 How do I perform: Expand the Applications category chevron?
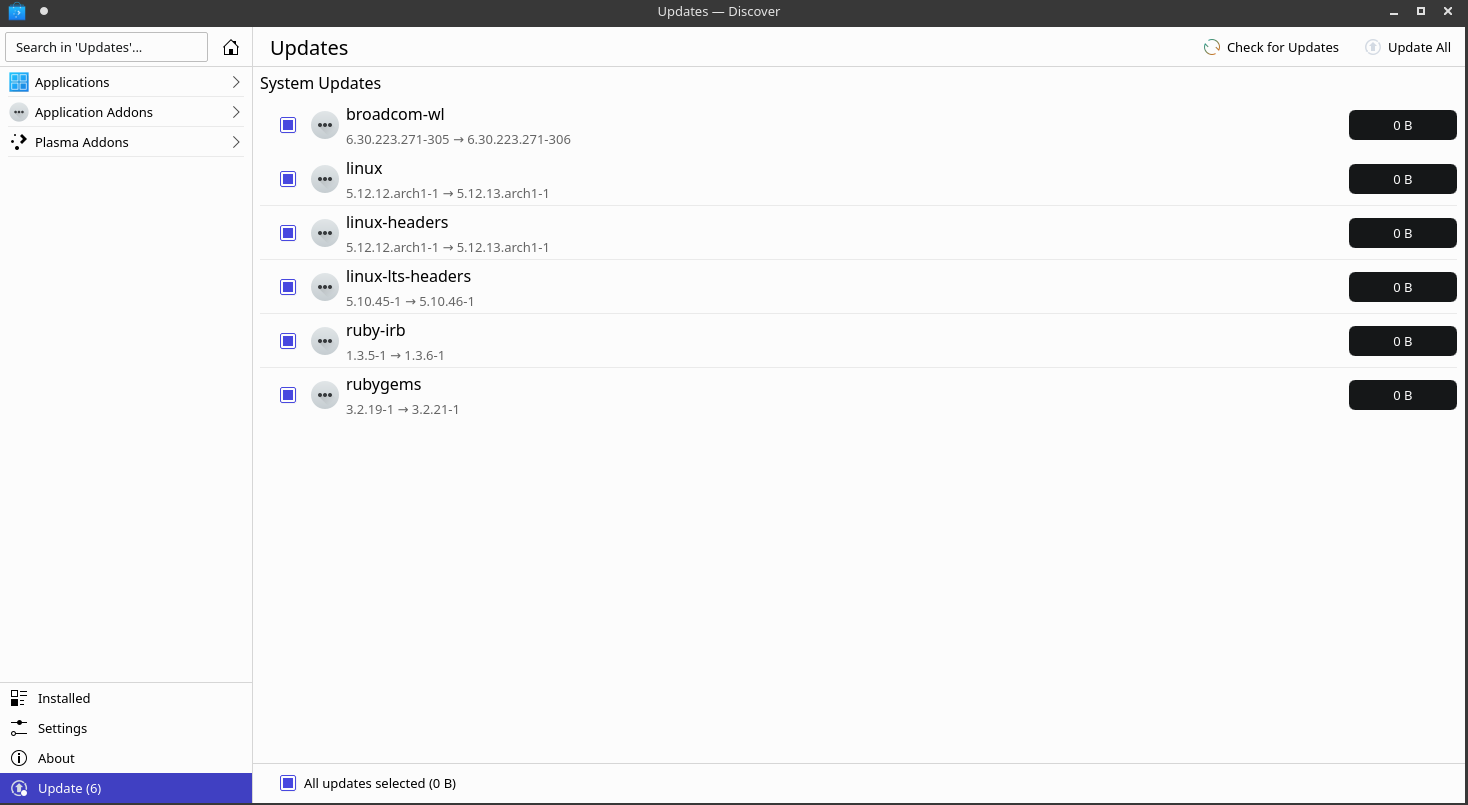(x=236, y=82)
